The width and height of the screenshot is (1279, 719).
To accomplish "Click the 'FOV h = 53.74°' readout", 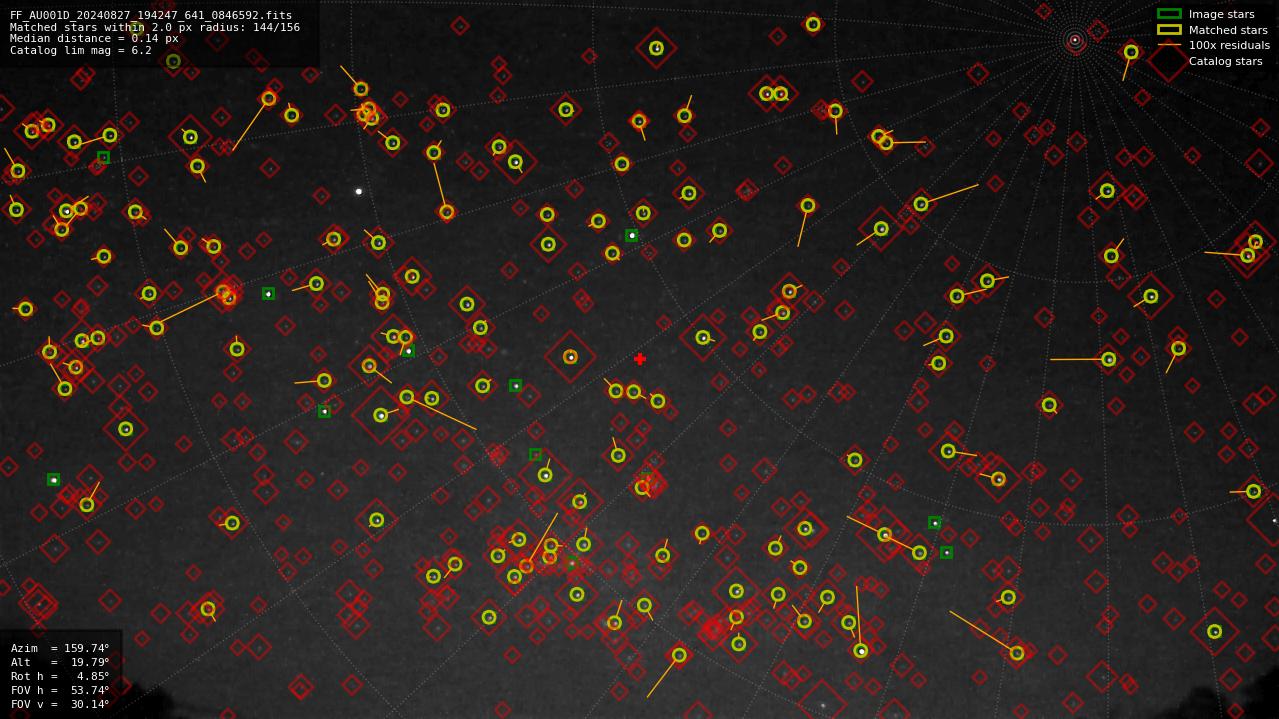I will pos(60,690).
